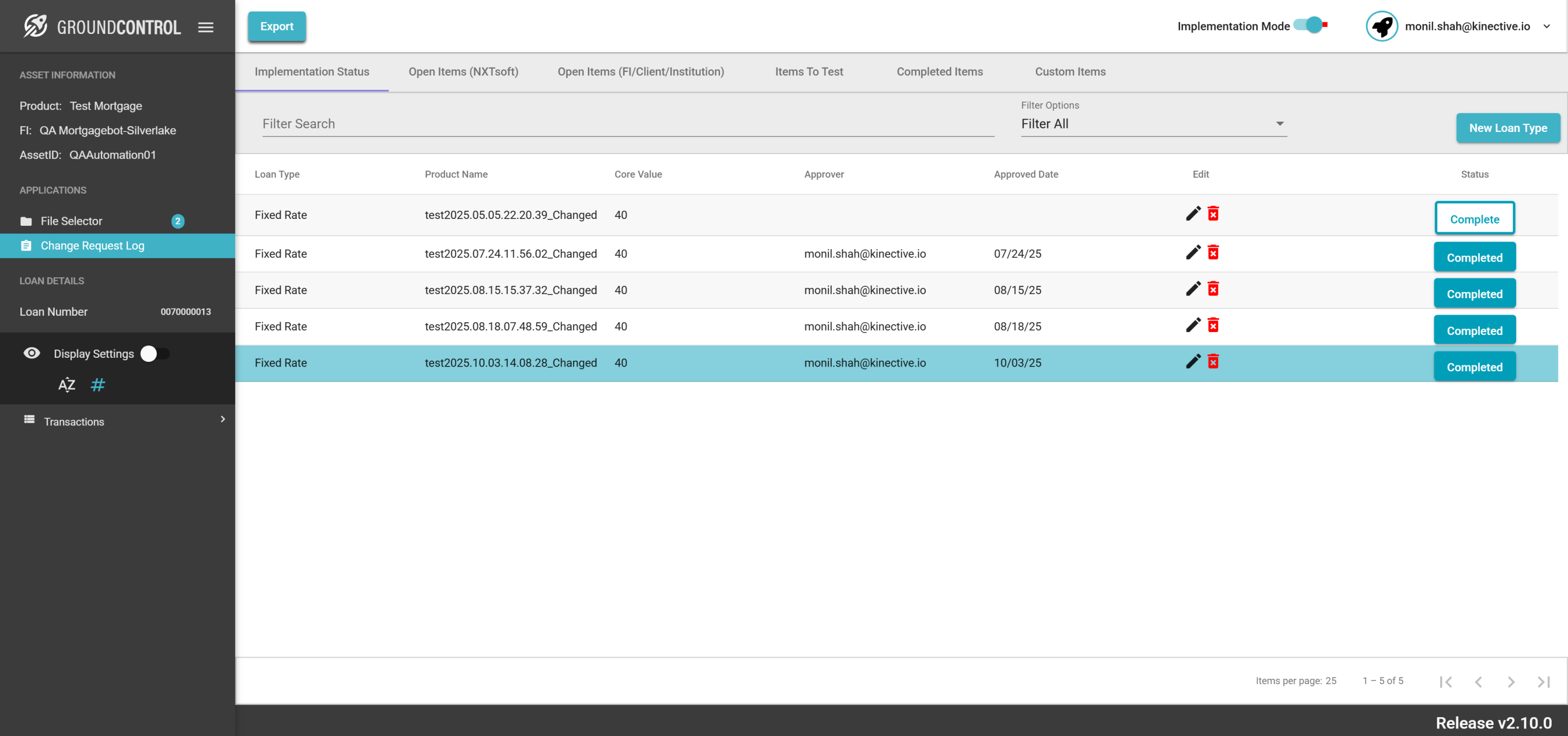
Task: Toggle the Implementation Mode switch
Action: 1310,26
